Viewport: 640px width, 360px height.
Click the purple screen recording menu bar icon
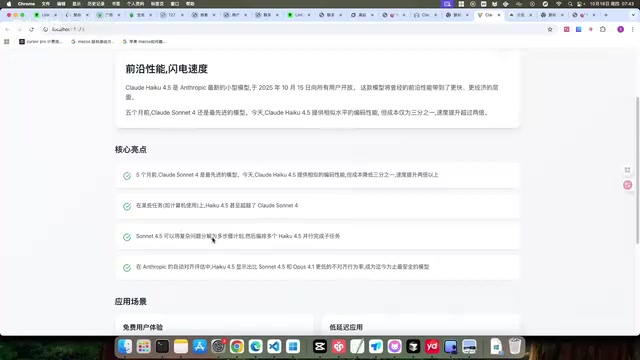tap(447, 4)
